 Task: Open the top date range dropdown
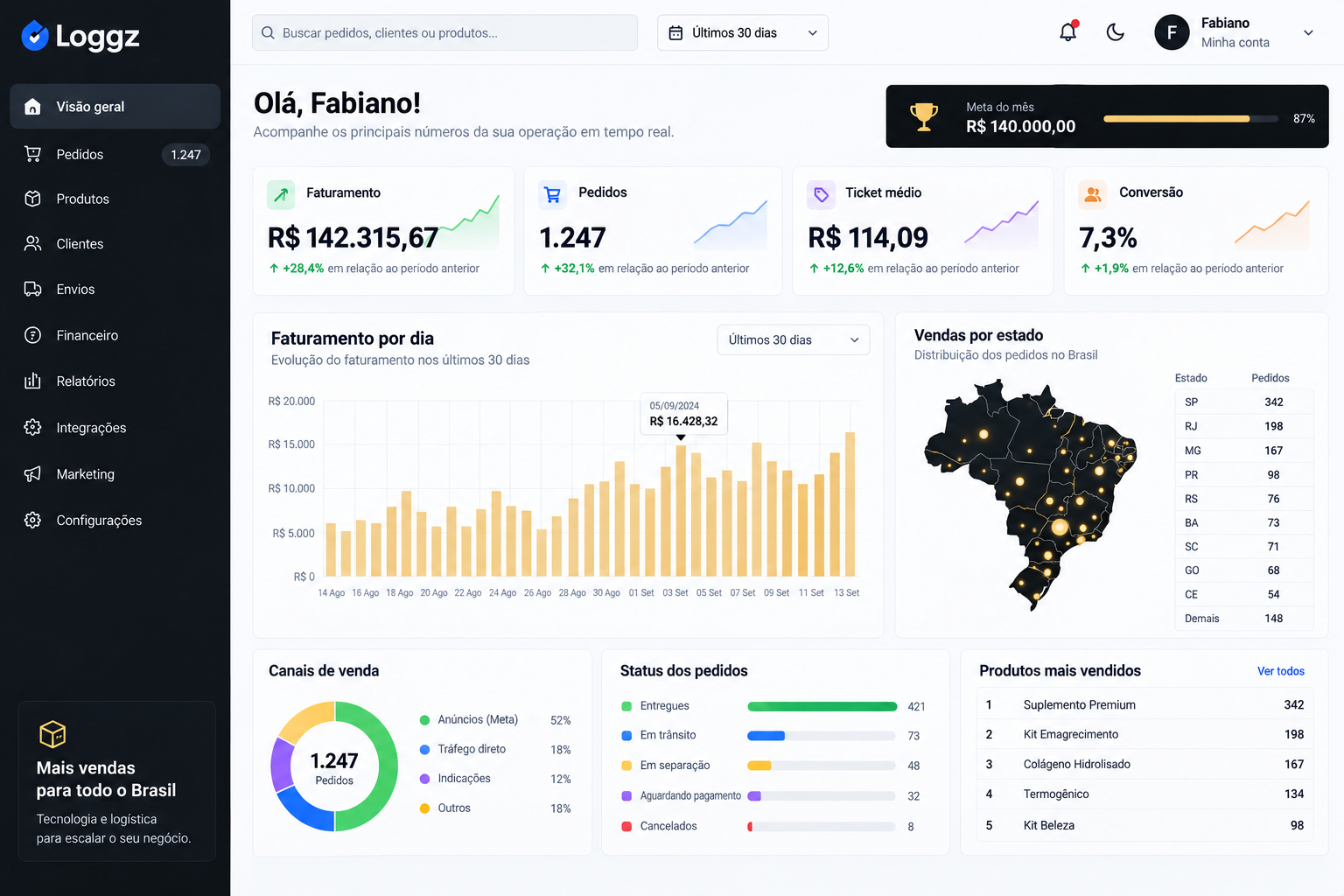click(743, 32)
